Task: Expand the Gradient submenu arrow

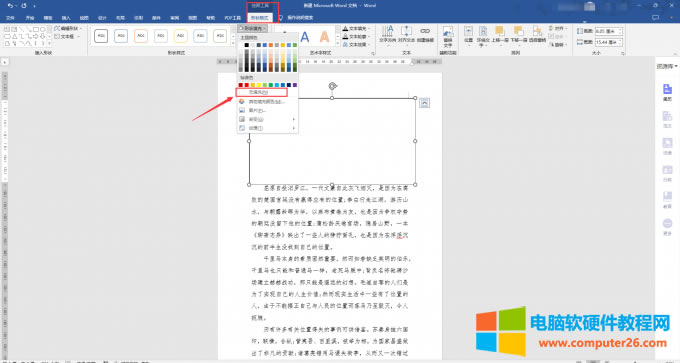Action: point(294,119)
